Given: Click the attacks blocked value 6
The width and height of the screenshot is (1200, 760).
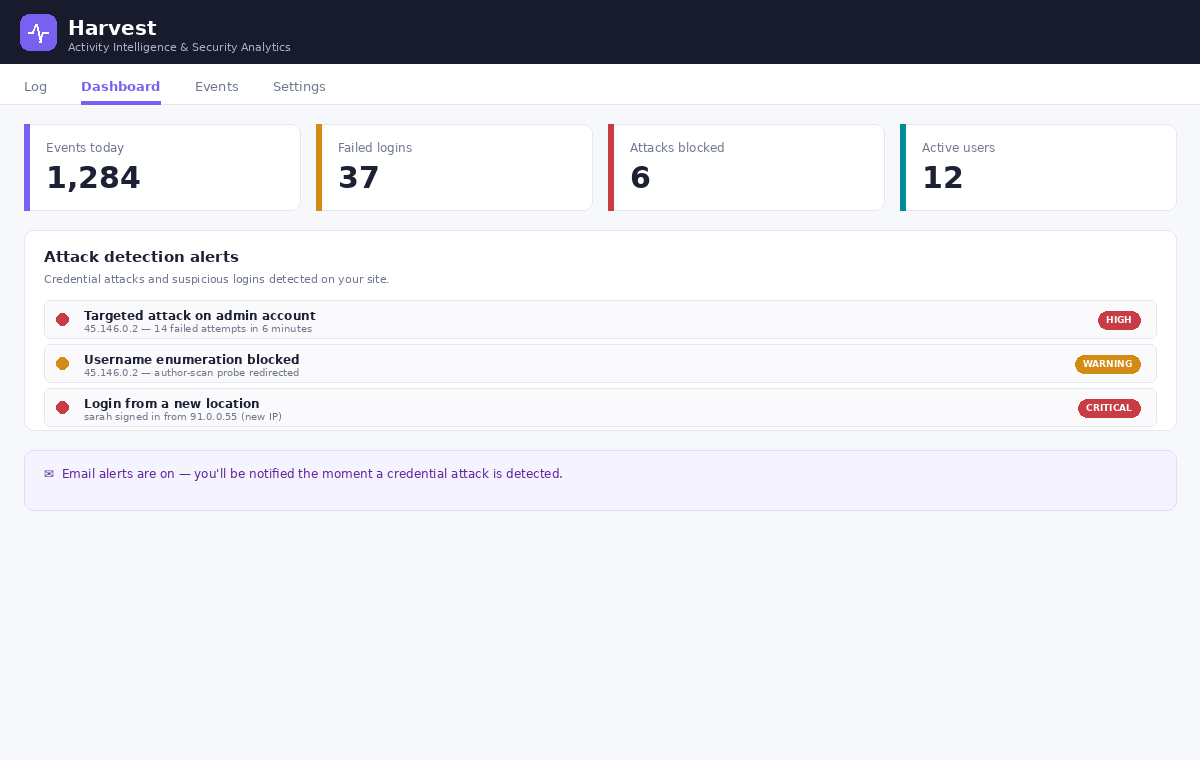Looking at the screenshot, I should coord(640,178).
